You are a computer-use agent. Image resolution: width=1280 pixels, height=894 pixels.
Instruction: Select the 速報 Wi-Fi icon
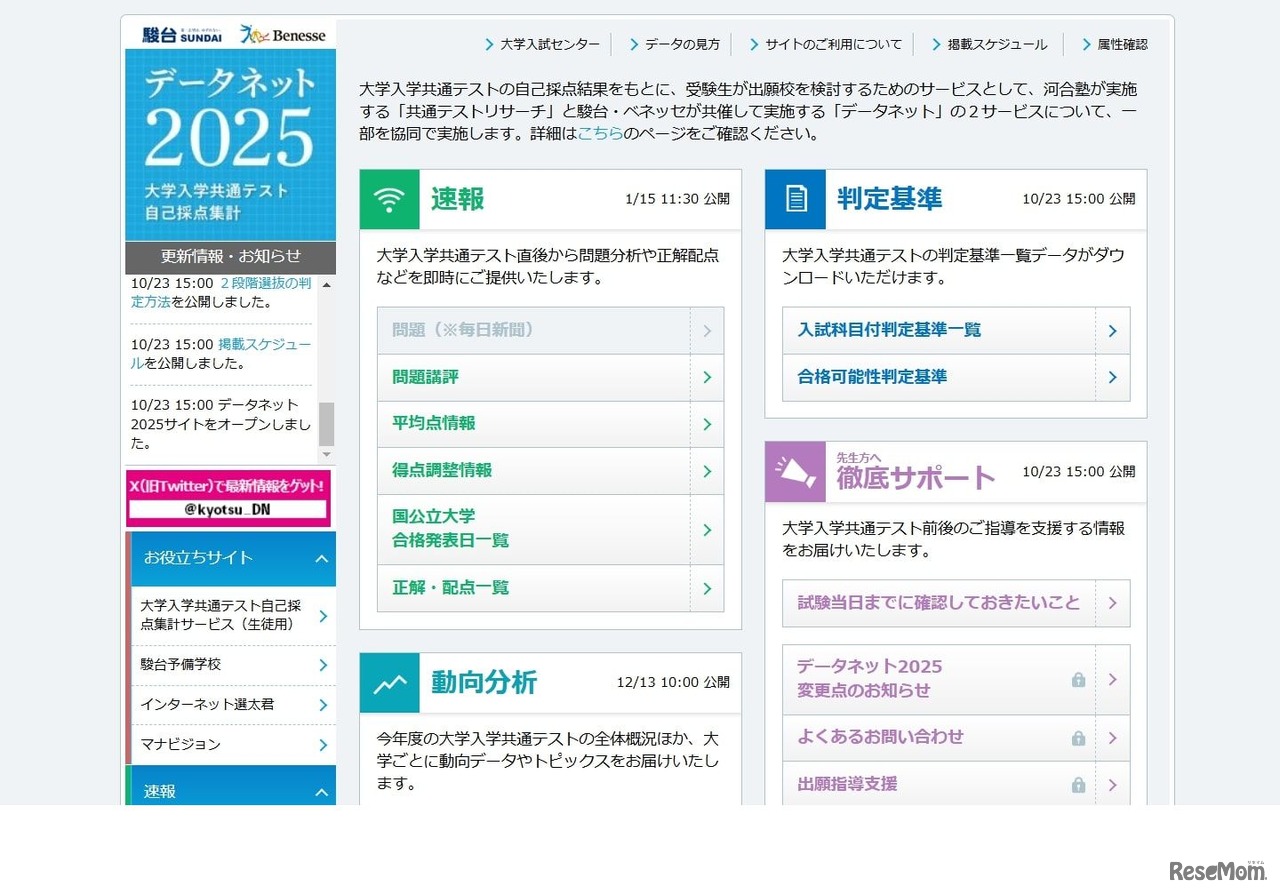point(388,198)
